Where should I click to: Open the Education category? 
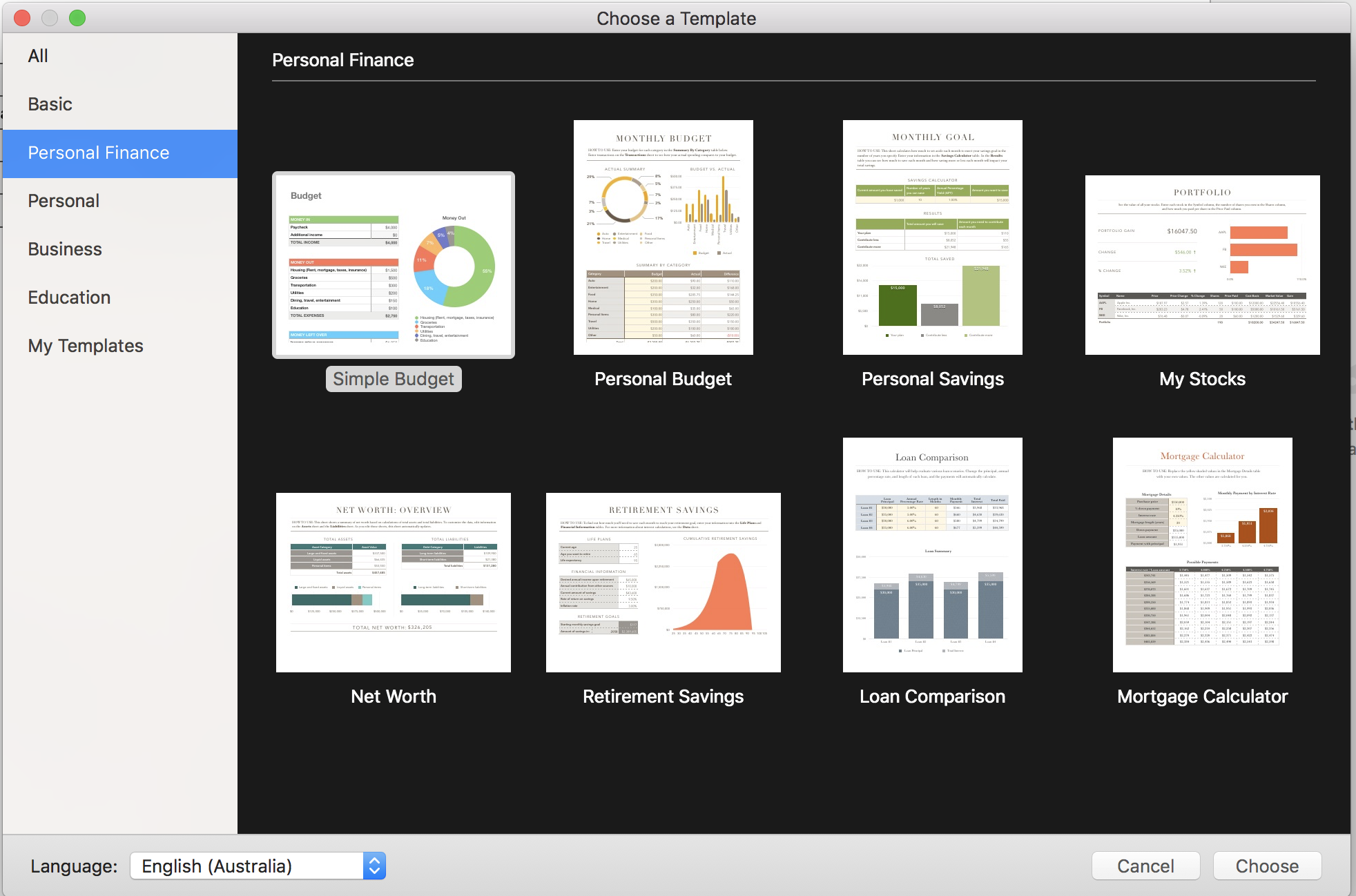tap(69, 298)
